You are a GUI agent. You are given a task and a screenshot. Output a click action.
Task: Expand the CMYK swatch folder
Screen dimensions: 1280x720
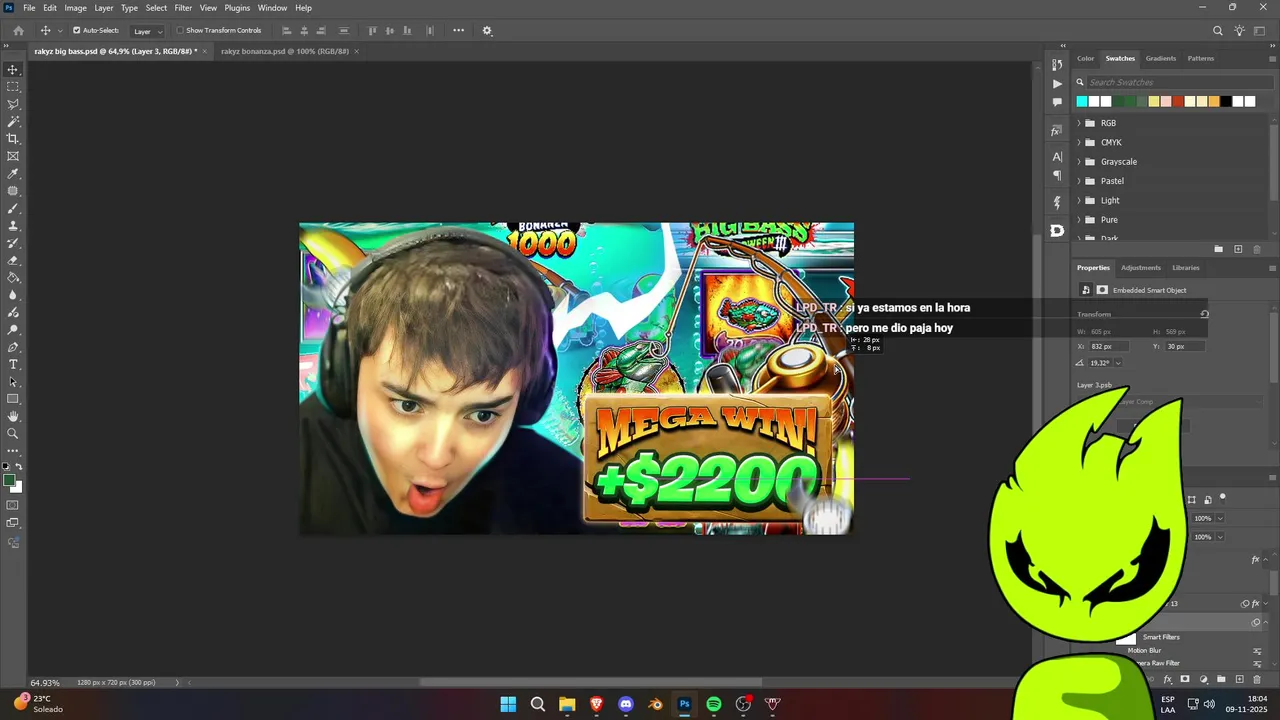[1079, 142]
